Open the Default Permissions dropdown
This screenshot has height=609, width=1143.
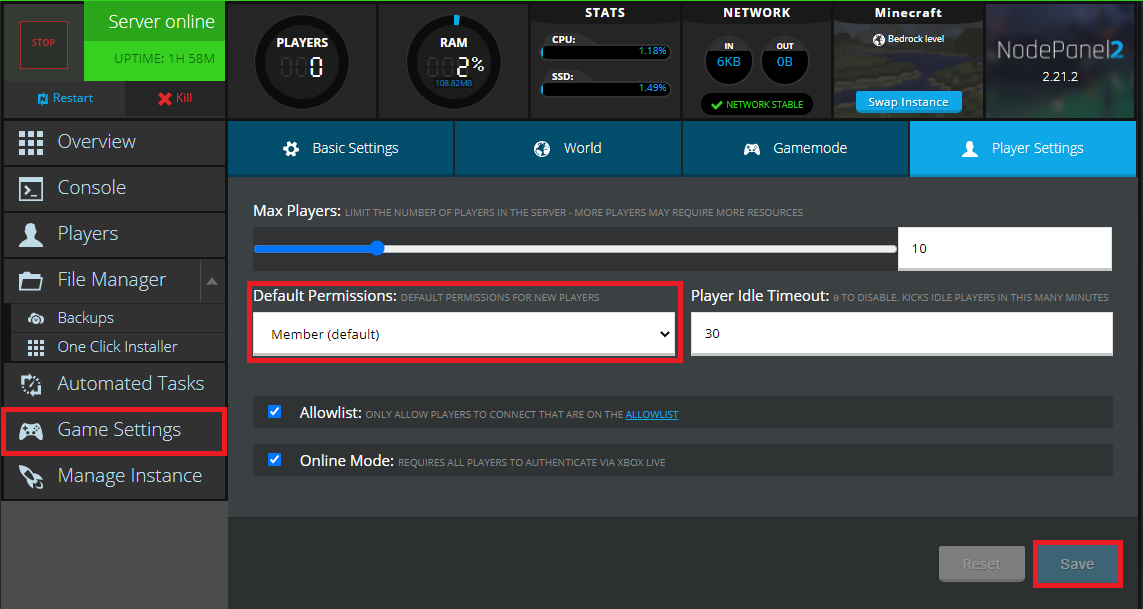click(x=463, y=334)
